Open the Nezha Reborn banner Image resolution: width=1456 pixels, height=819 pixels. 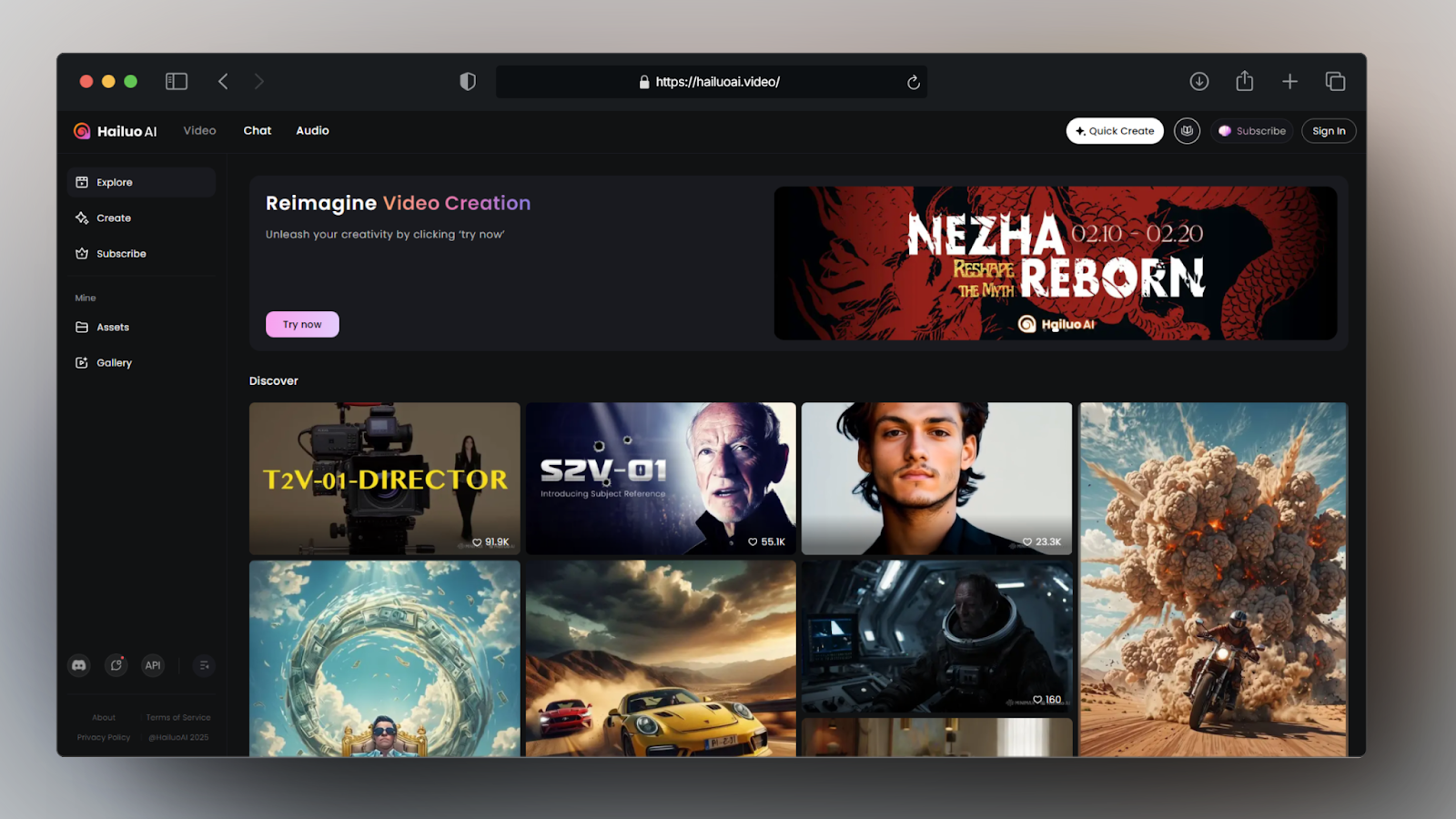click(1056, 263)
